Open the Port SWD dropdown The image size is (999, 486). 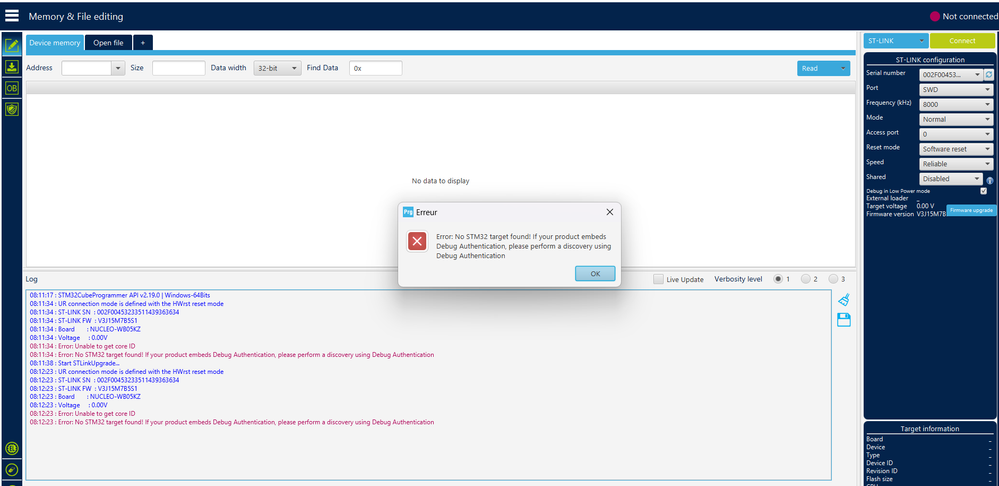tap(956, 90)
